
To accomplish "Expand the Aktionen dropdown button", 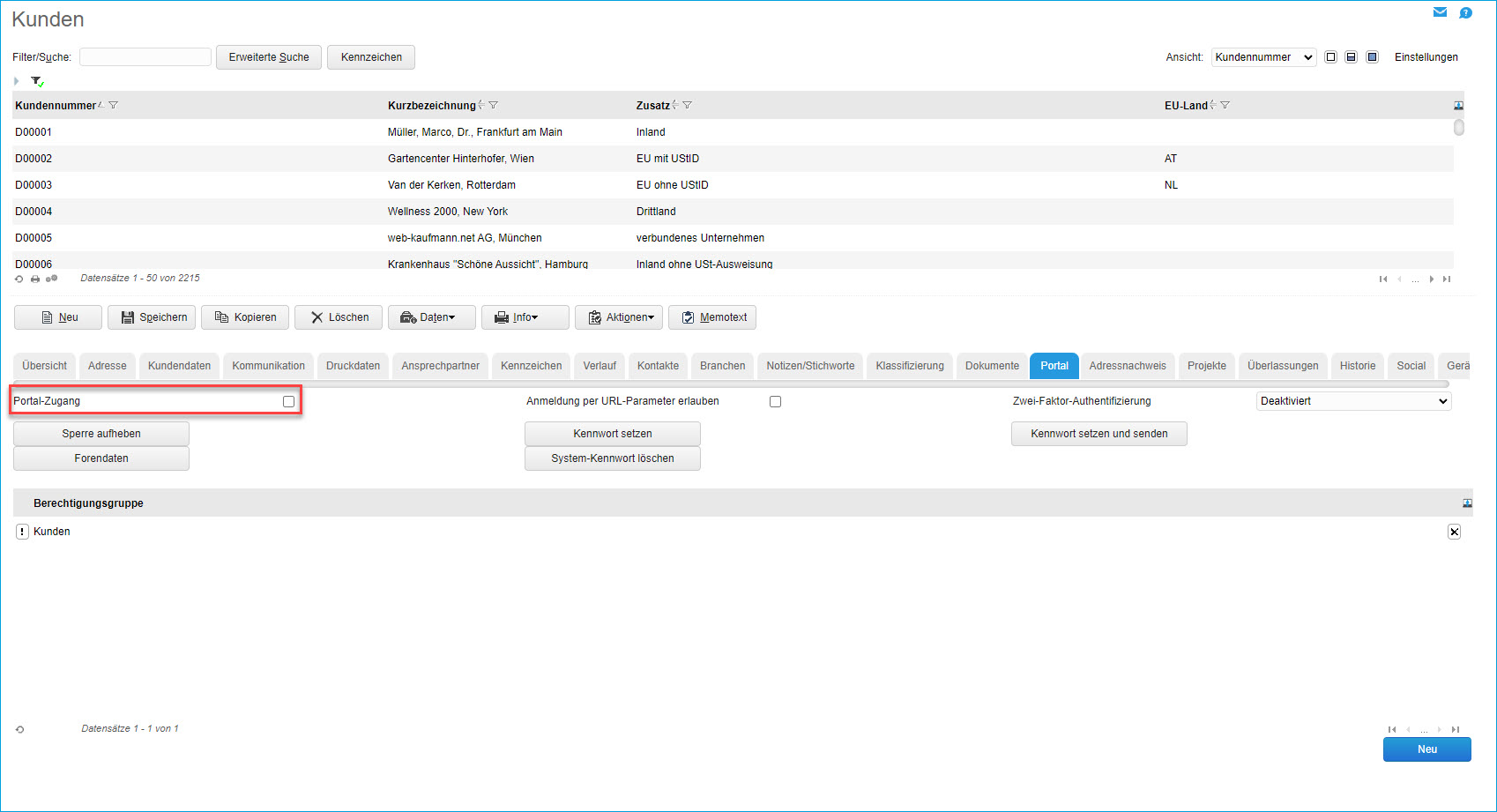I will click(622, 317).
